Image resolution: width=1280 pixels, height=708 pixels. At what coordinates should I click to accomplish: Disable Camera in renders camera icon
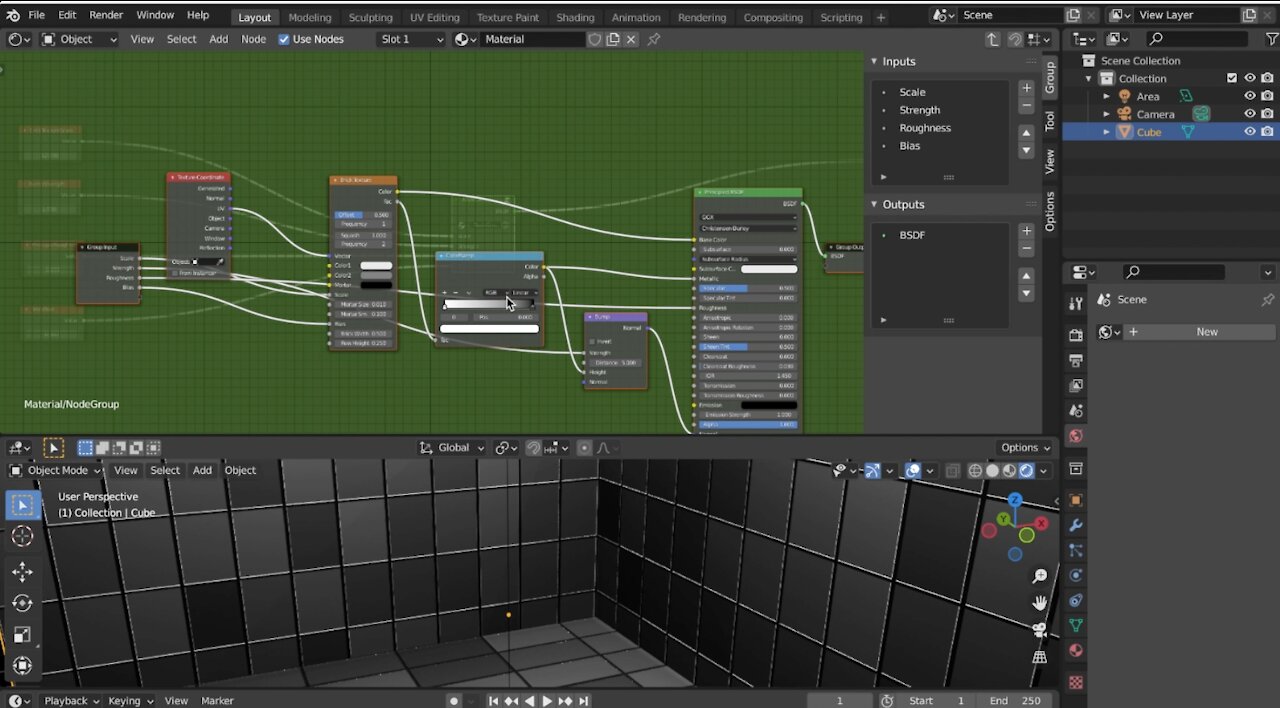coord(1267,114)
